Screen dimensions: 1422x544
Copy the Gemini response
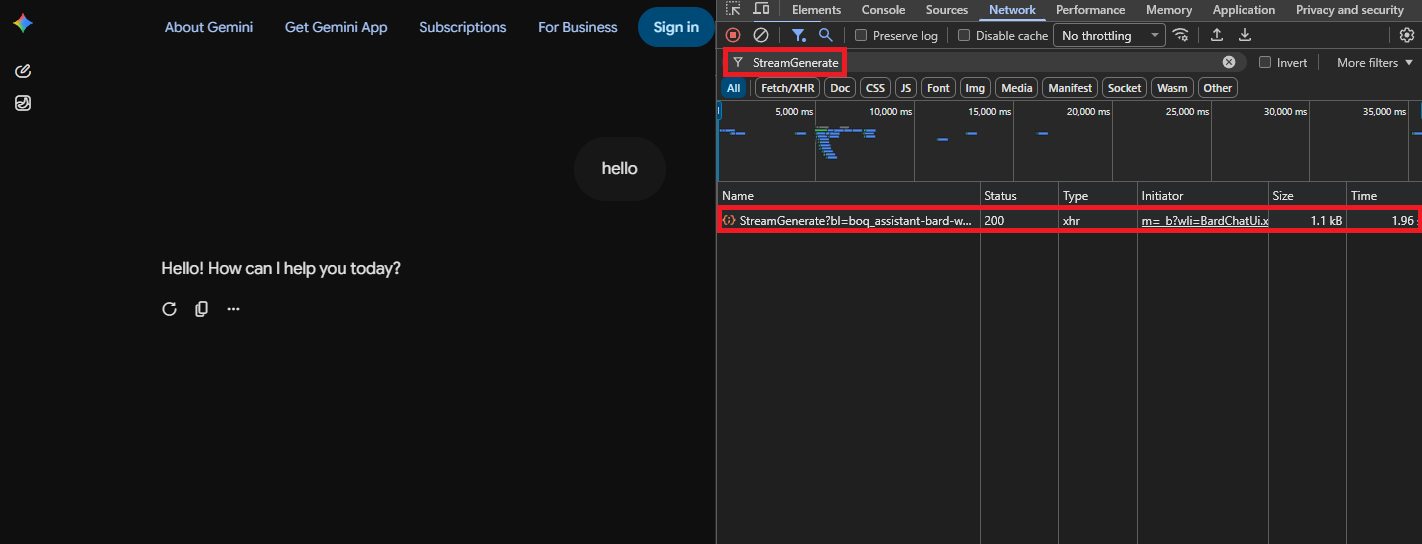(x=201, y=309)
